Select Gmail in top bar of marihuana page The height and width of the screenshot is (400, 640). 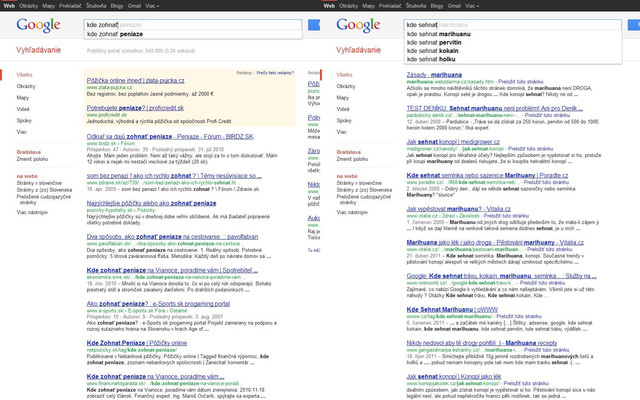[454, 6]
